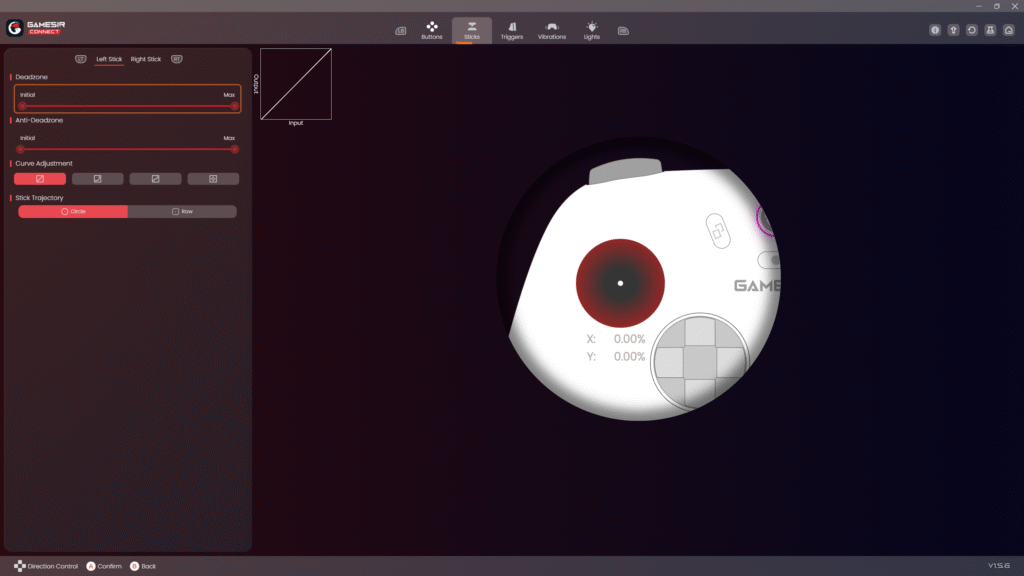Switch to the Left Stick tab

[x=109, y=59]
